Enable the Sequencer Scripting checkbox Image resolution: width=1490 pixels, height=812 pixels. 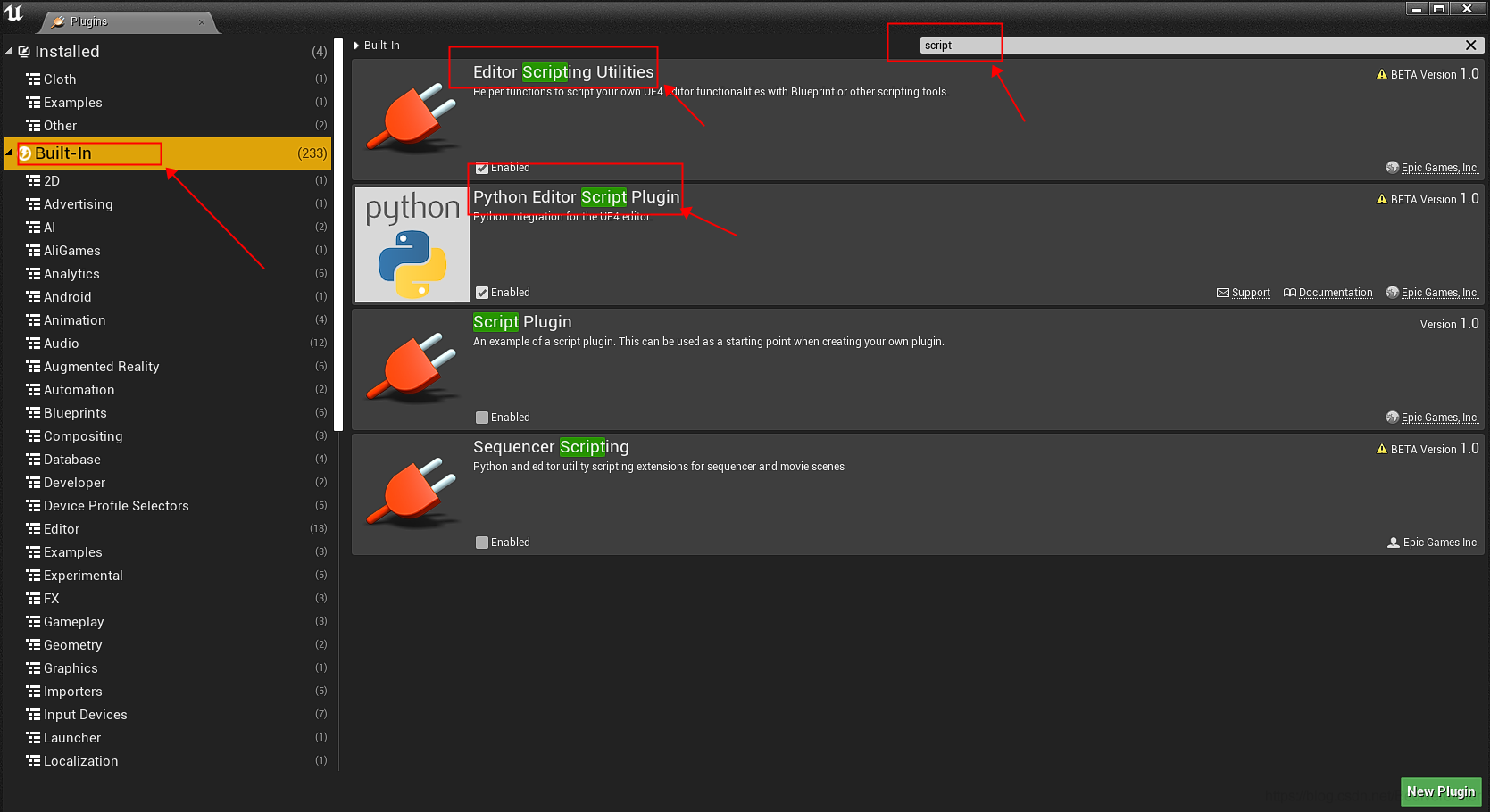pos(482,543)
